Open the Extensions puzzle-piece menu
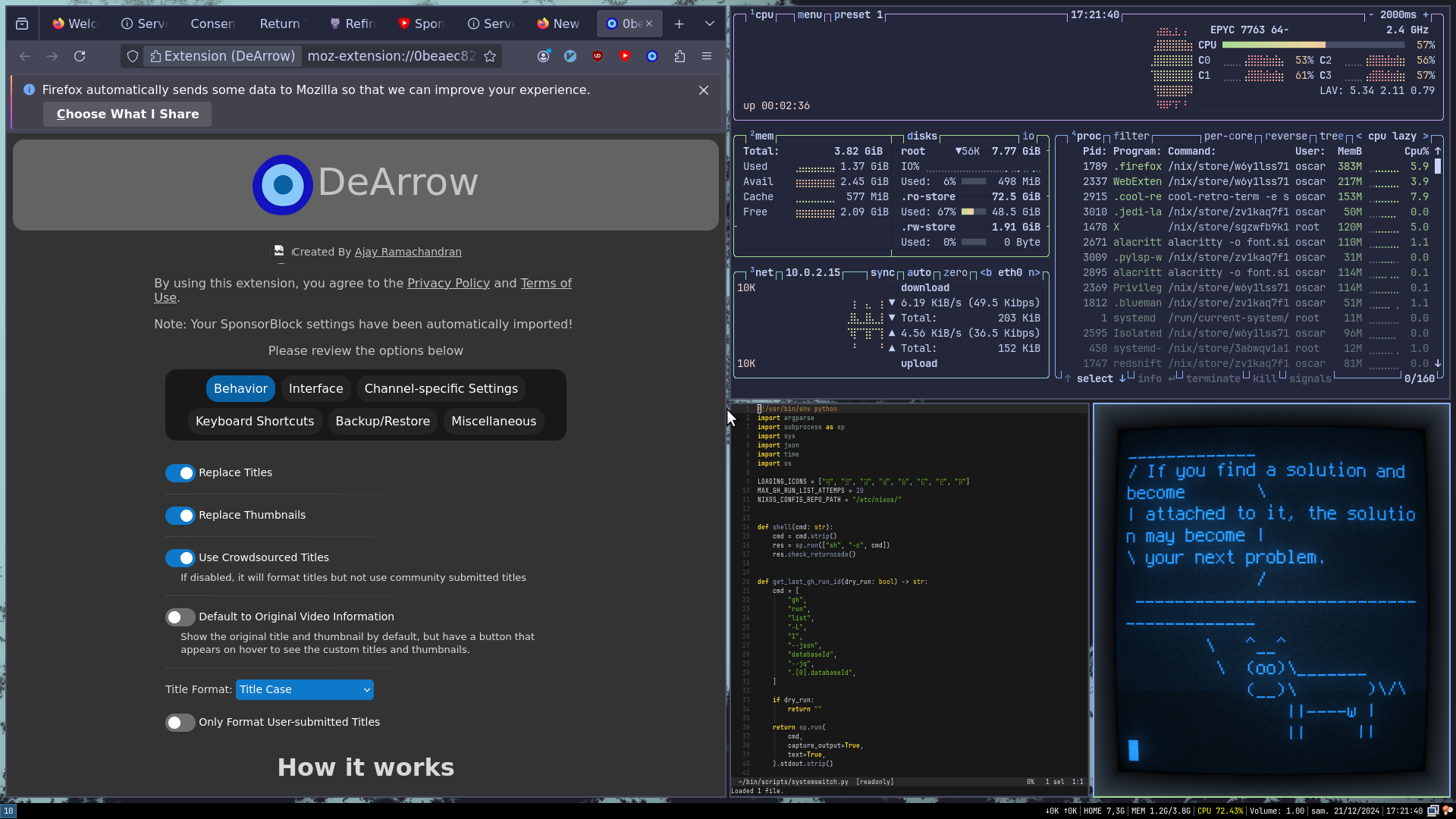1456x819 pixels. (679, 56)
